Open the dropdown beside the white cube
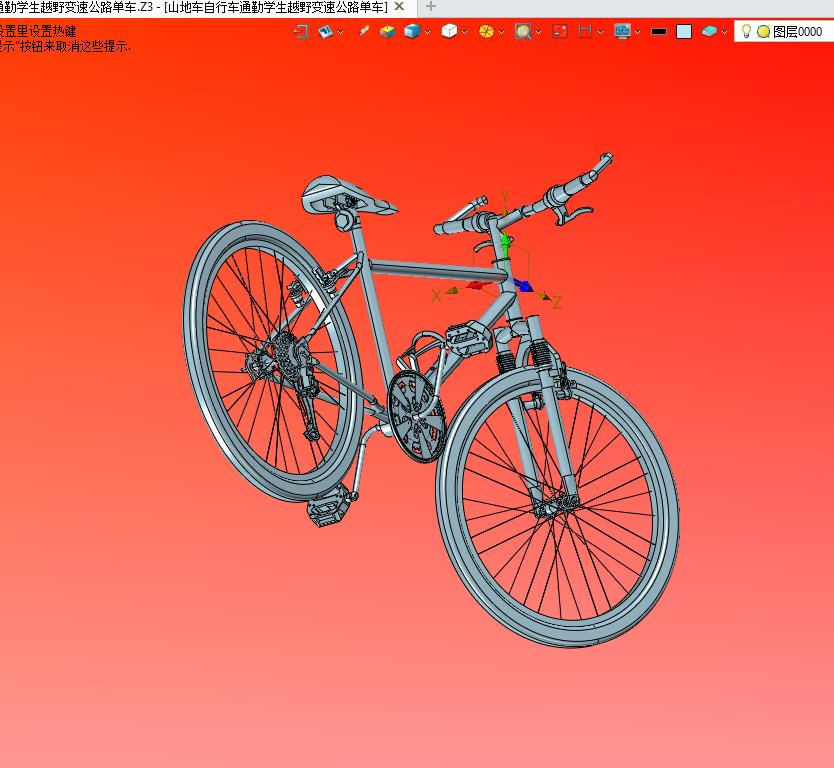The image size is (834, 768). tap(465, 32)
